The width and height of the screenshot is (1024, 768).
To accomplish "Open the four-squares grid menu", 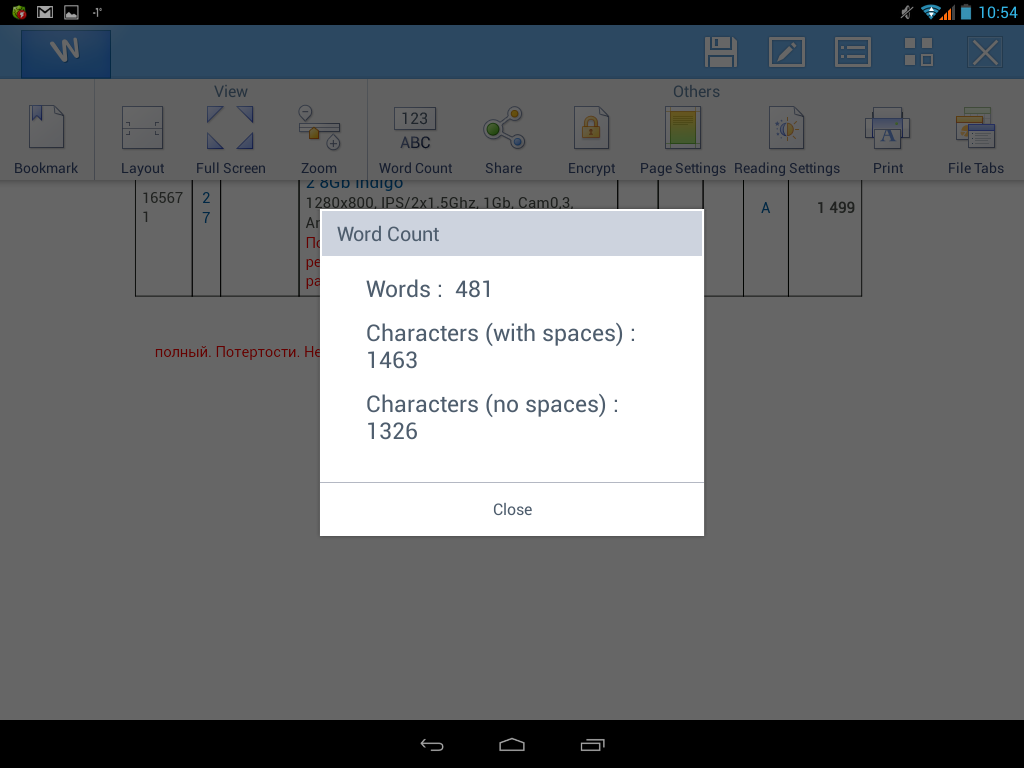I will click(x=918, y=52).
